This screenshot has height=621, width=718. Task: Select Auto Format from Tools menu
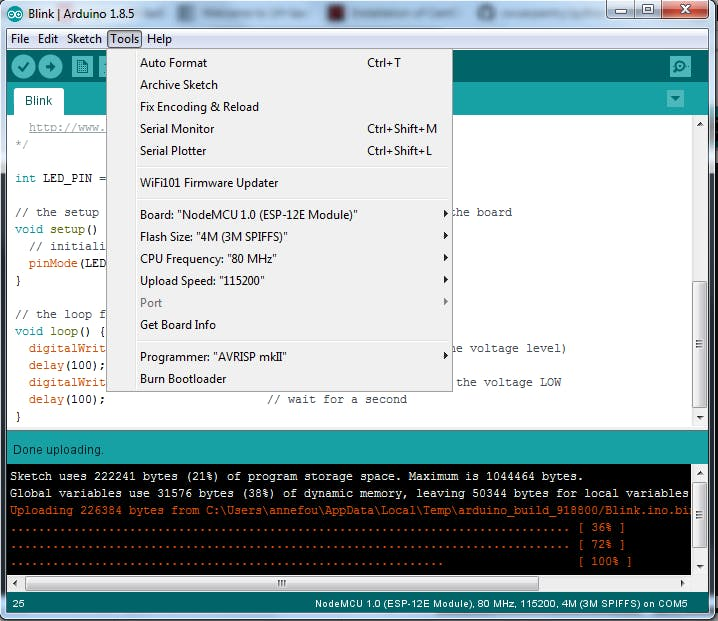(174, 63)
